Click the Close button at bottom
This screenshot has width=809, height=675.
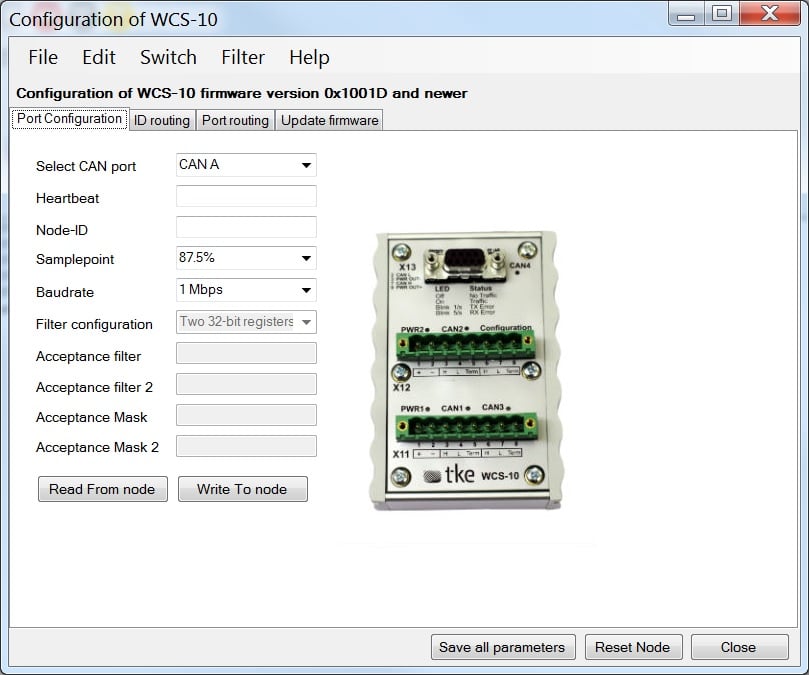pos(739,647)
